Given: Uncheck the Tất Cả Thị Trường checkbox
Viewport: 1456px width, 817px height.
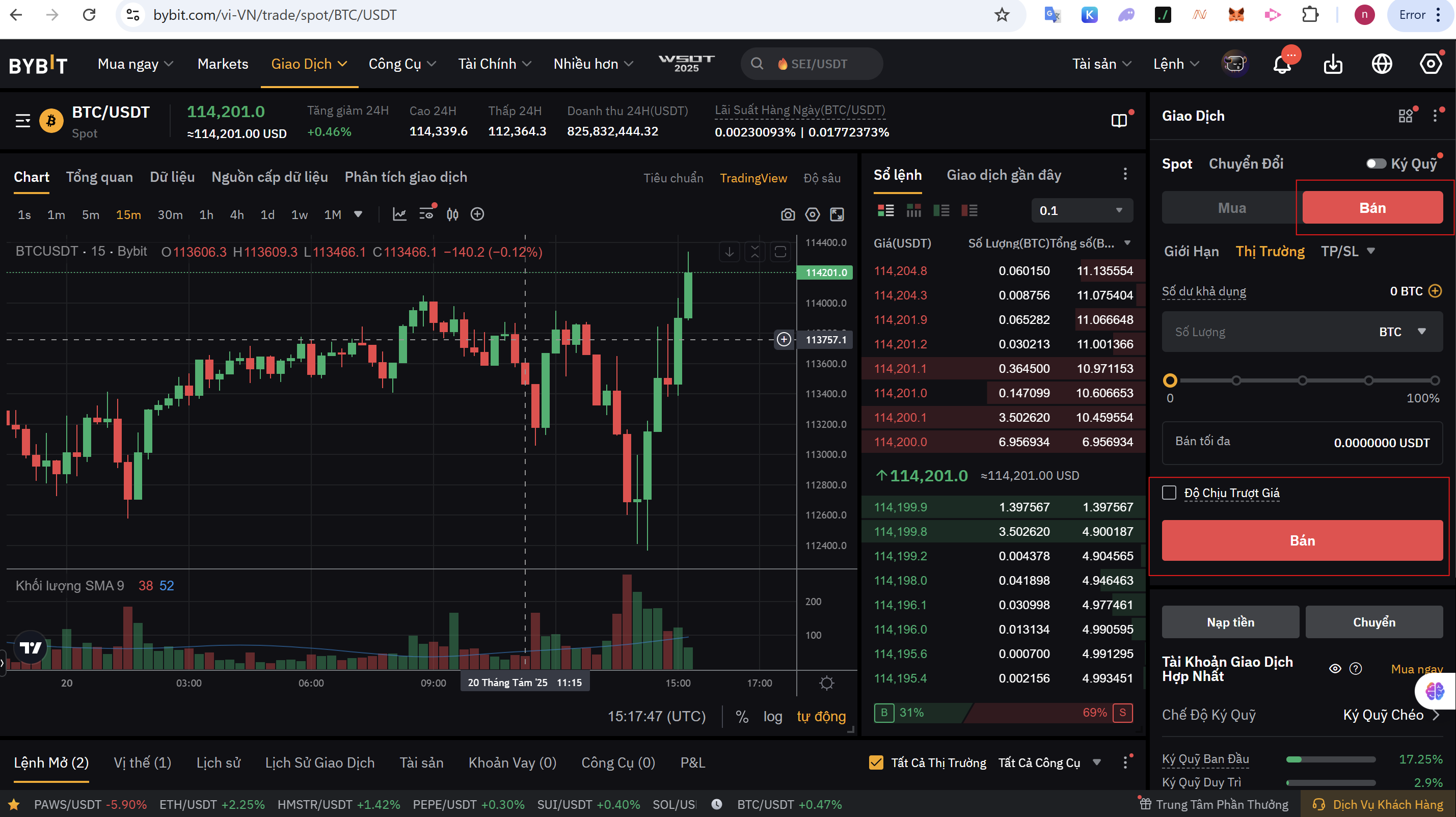Looking at the screenshot, I should coord(876,763).
